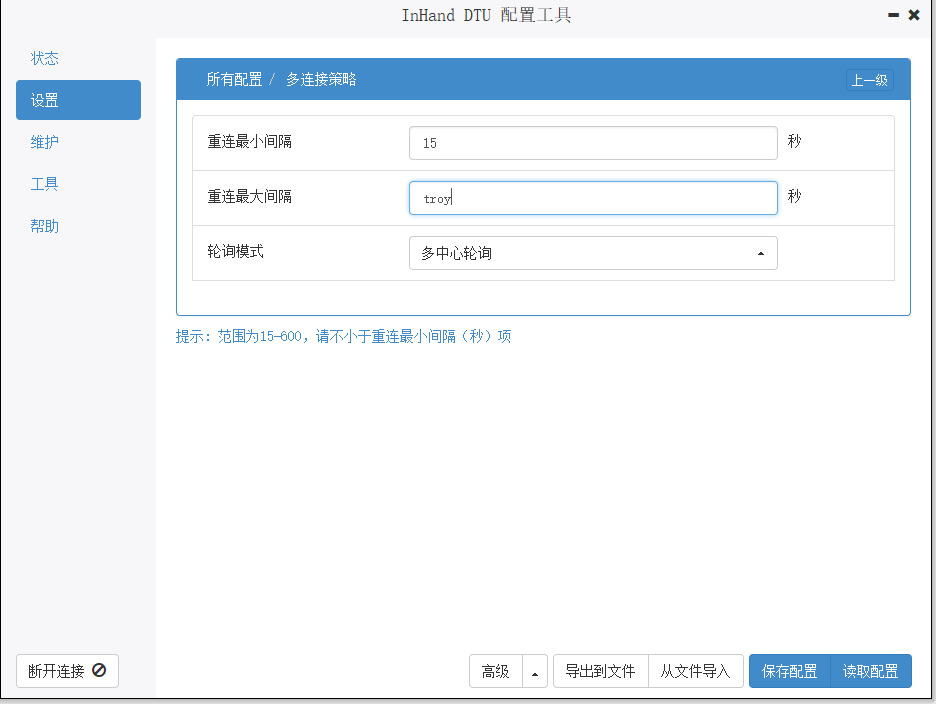936x704 pixels.
Task: Save with the 保存配置 button
Action: point(789,671)
